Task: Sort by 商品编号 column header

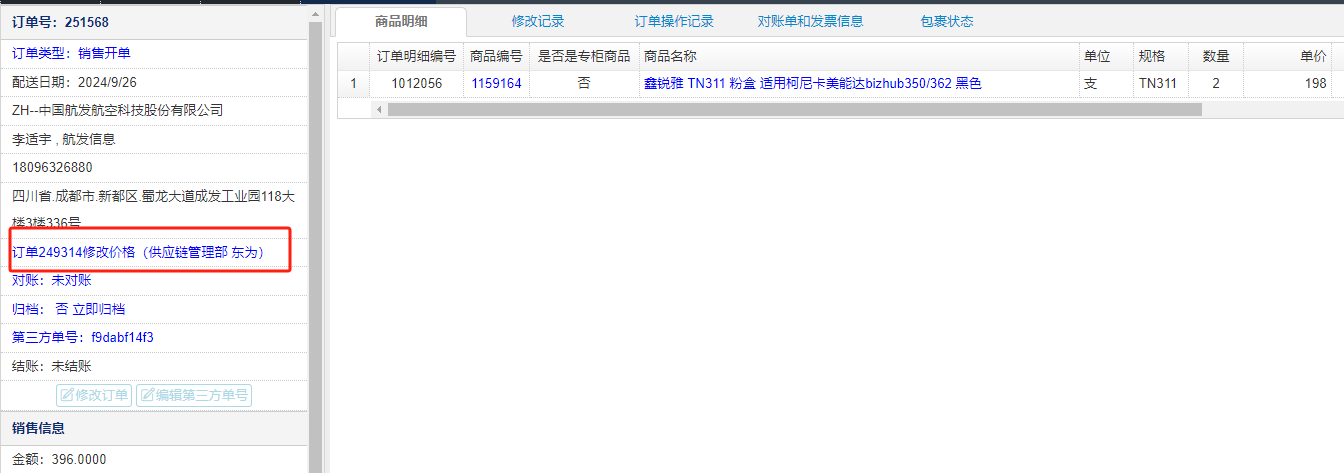Action: click(x=497, y=56)
